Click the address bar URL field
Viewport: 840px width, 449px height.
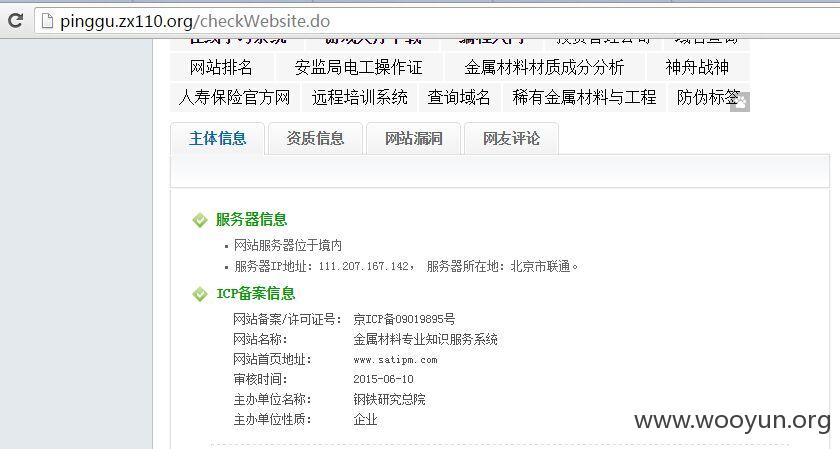437,21
